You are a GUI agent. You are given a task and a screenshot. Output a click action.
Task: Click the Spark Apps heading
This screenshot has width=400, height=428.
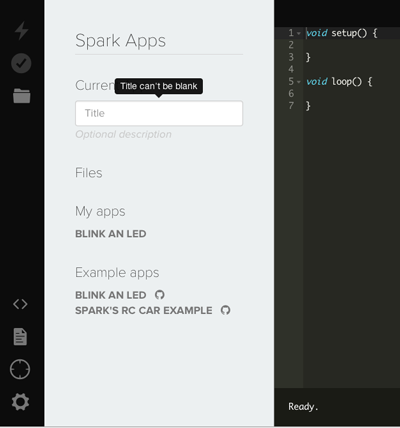click(120, 41)
